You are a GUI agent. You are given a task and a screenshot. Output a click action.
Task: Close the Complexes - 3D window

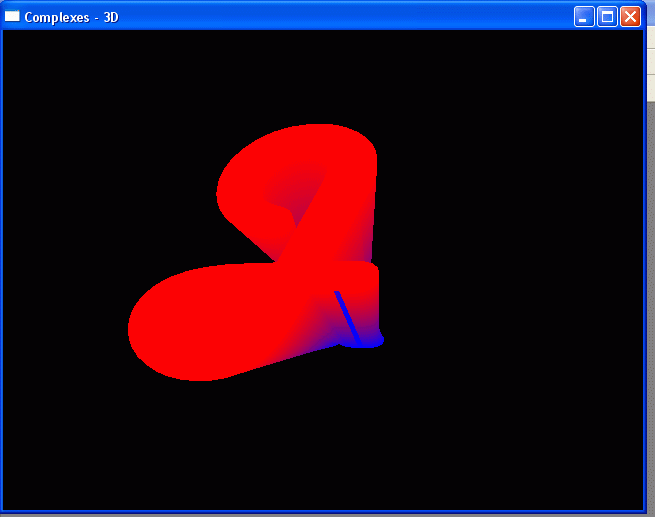(630, 17)
